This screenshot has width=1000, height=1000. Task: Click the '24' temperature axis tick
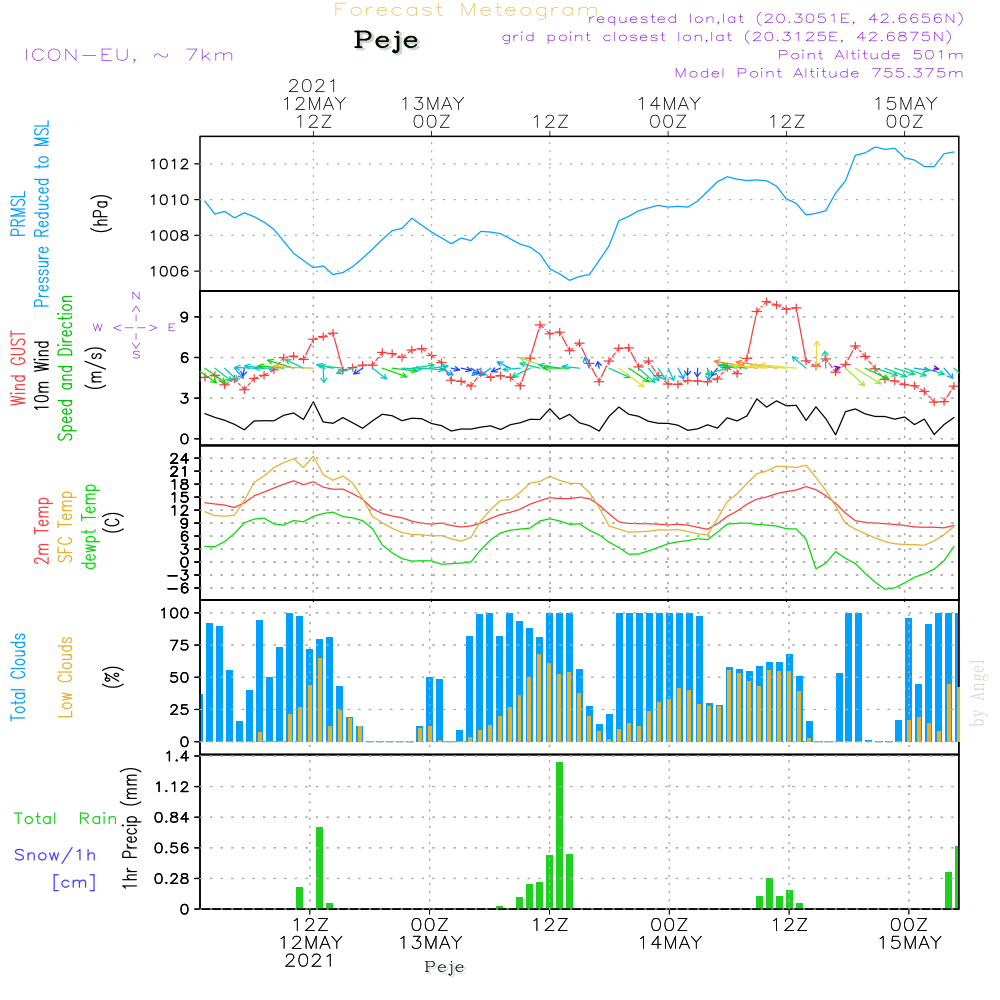coord(180,459)
